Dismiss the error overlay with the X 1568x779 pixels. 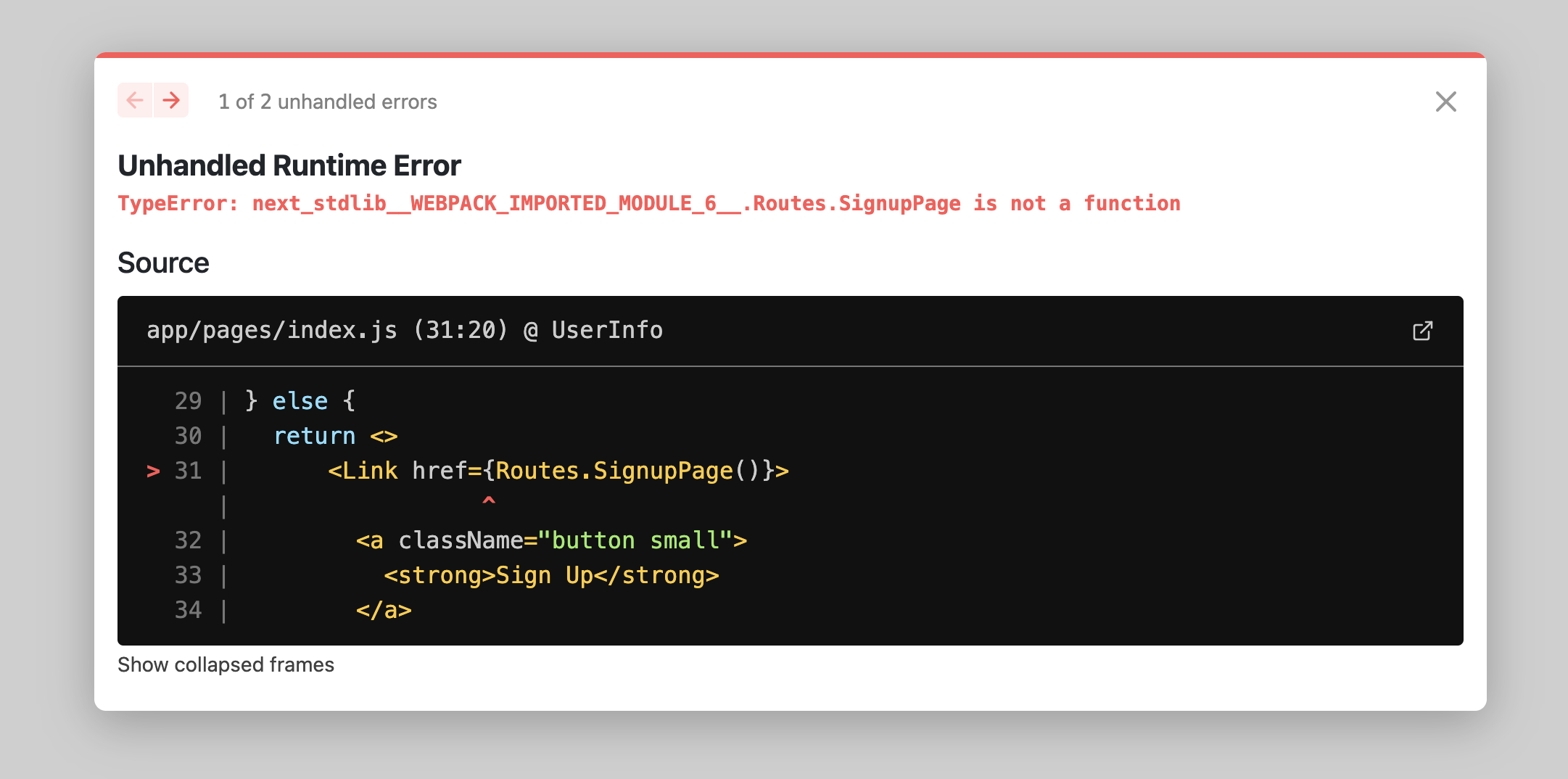(x=1447, y=102)
